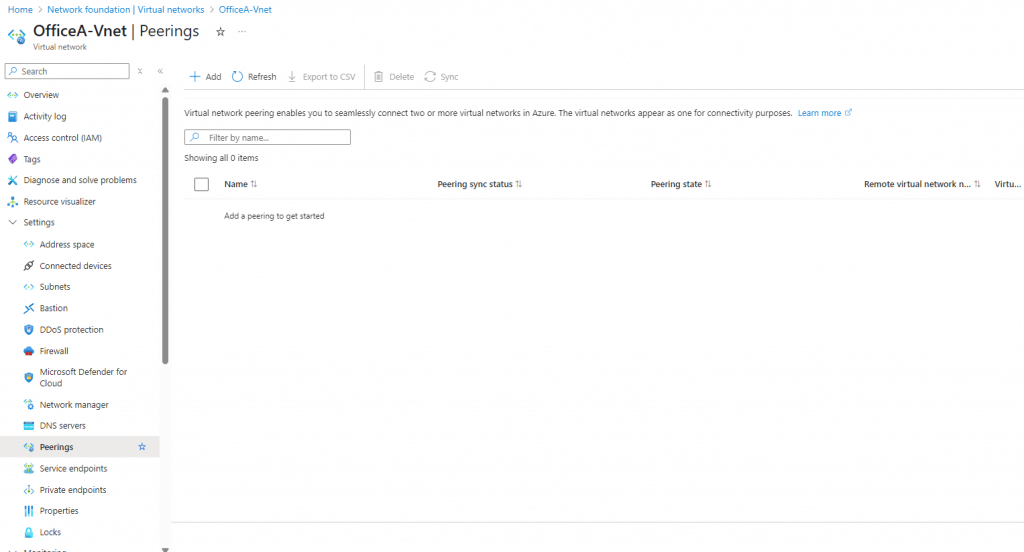Open the Subnets menu item
1024x552 pixels.
55,287
